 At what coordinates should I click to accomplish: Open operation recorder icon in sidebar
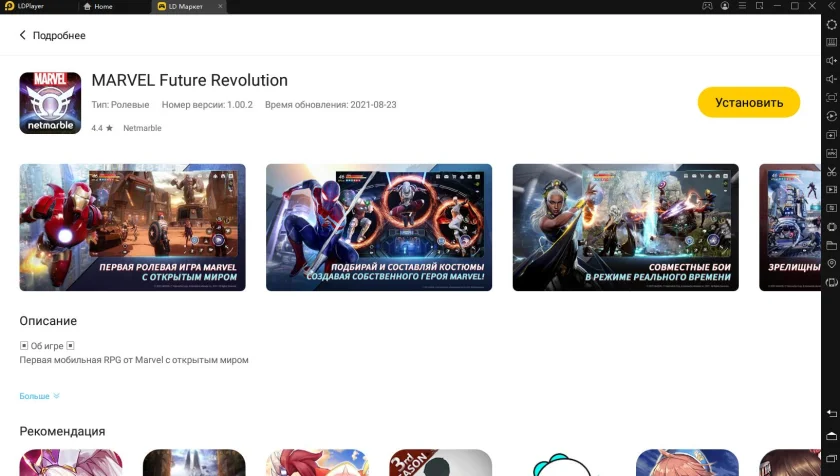click(831, 208)
